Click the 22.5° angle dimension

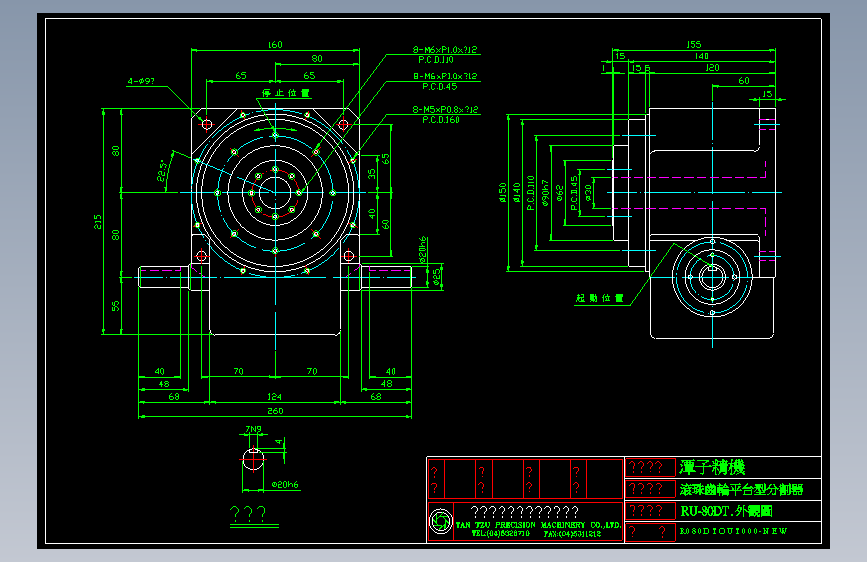click(x=163, y=171)
